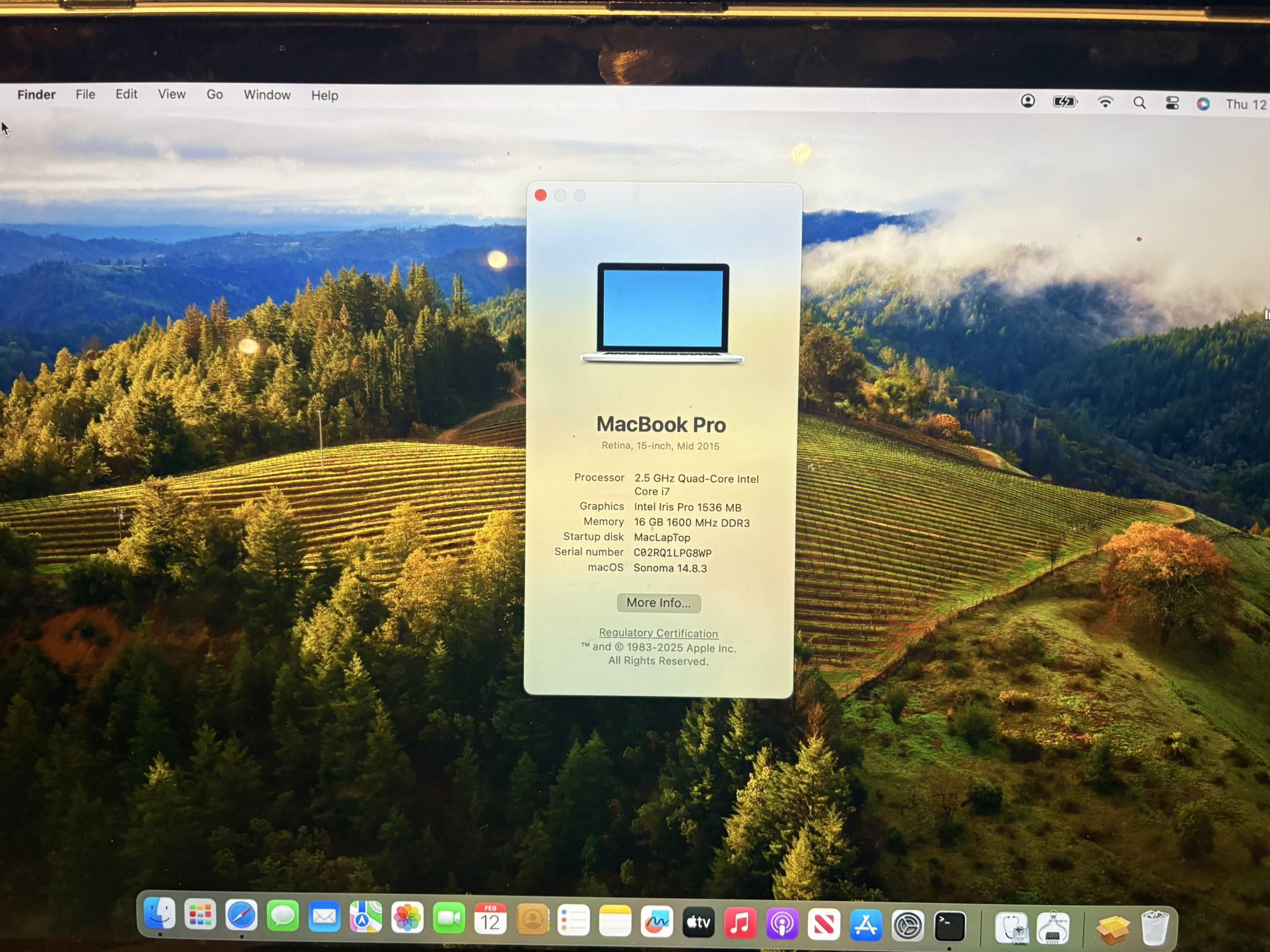Screen dimensions: 1270x952
Task: Open Spotlight search in the menu bar
Action: pos(1139,103)
